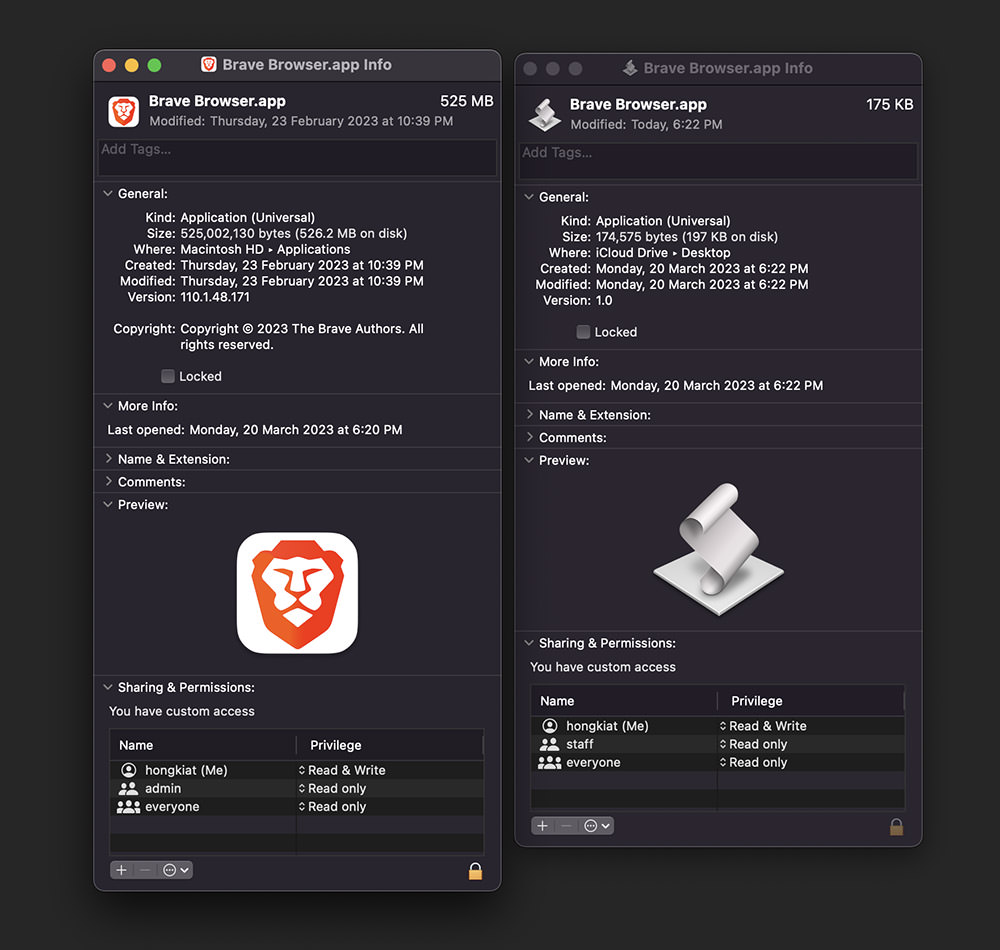1000x950 pixels.
Task: Click 'iCloud Drive ▸ Desktop' location text
Action: (x=663, y=252)
